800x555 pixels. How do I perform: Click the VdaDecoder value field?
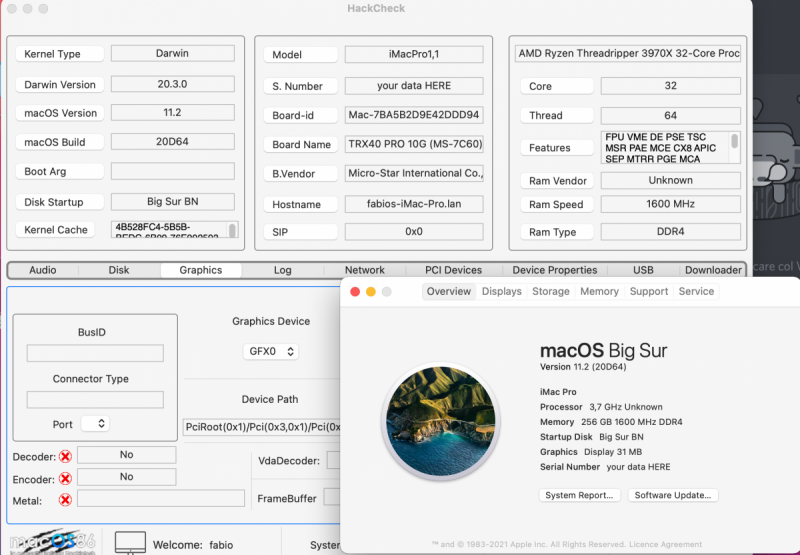[x=334, y=460]
